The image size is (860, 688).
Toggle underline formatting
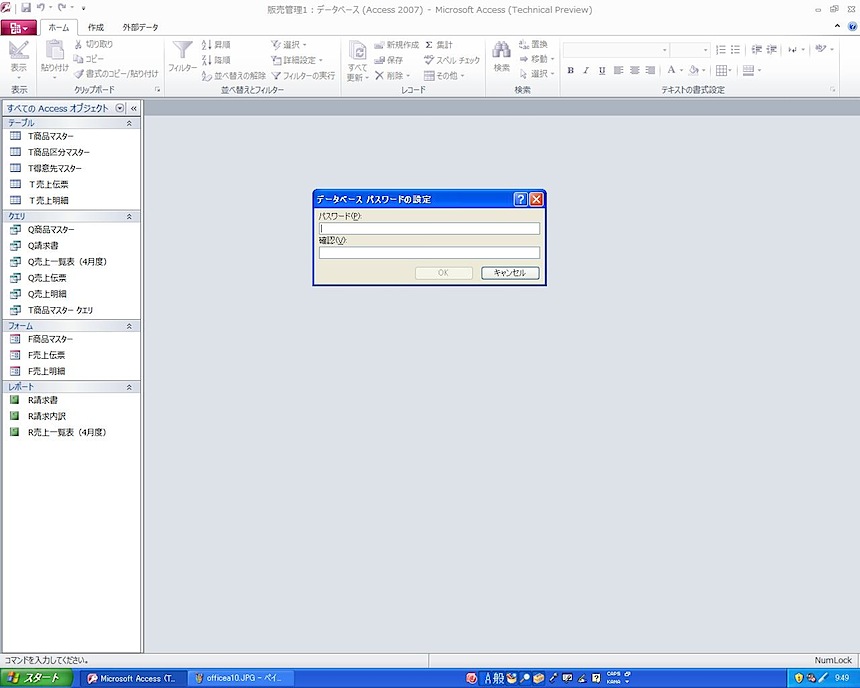pyautogui.click(x=602, y=70)
